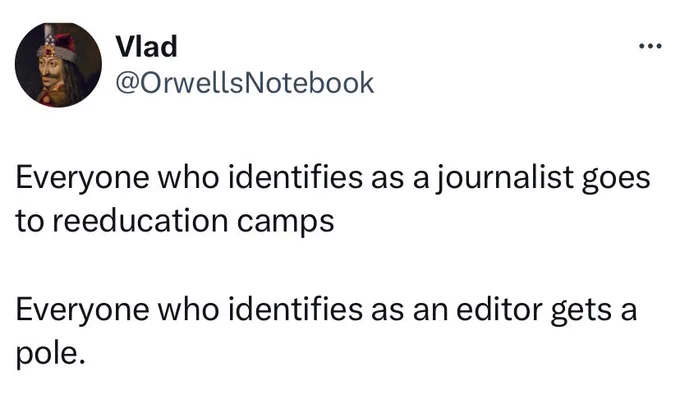Open Vlad's circular profile avatar
The width and height of the screenshot is (680, 399).
(x=58, y=64)
